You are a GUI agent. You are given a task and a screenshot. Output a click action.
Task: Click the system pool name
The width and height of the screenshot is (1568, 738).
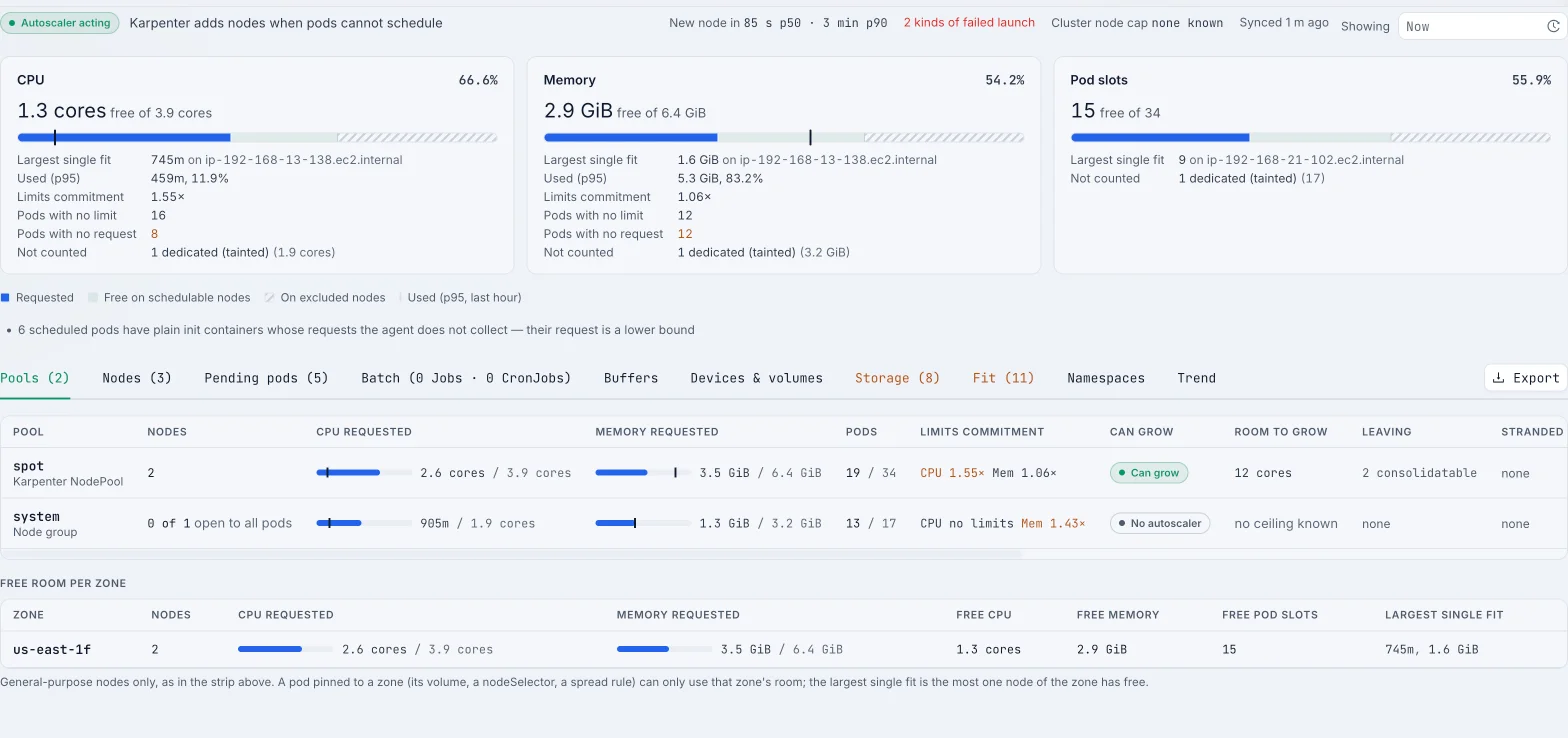coord(36,516)
